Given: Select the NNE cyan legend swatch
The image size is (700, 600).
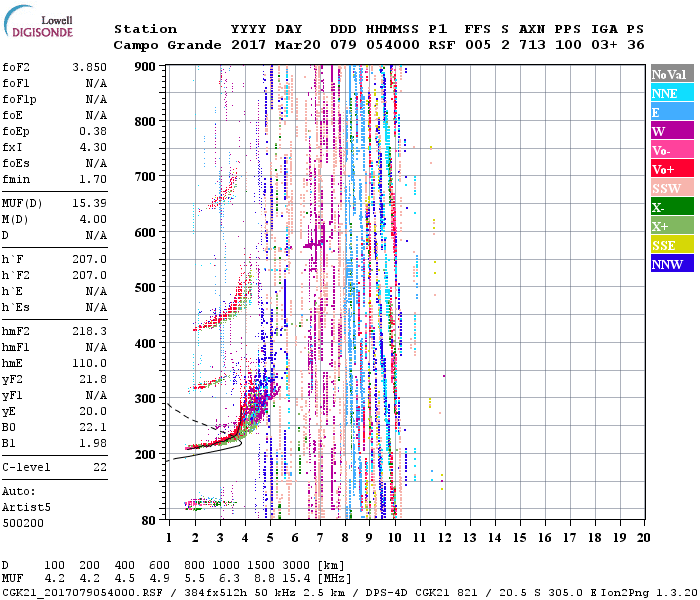Looking at the screenshot, I should tap(672, 93).
